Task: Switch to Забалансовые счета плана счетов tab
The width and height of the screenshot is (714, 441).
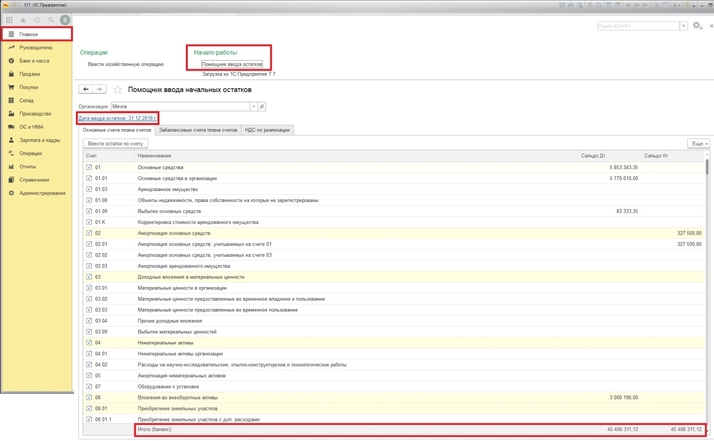Action: point(198,130)
